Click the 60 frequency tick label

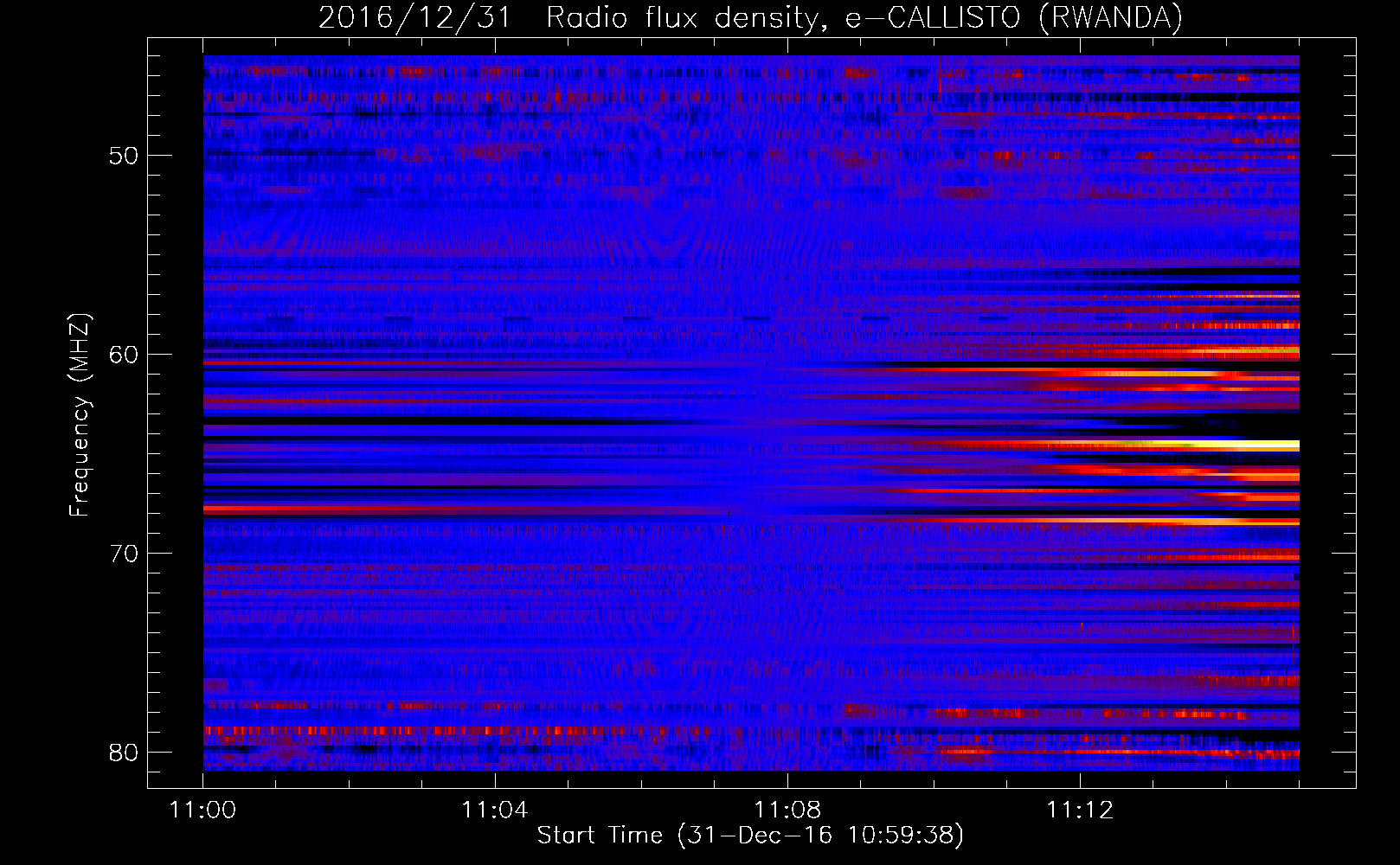pyautogui.click(x=125, y=355)
